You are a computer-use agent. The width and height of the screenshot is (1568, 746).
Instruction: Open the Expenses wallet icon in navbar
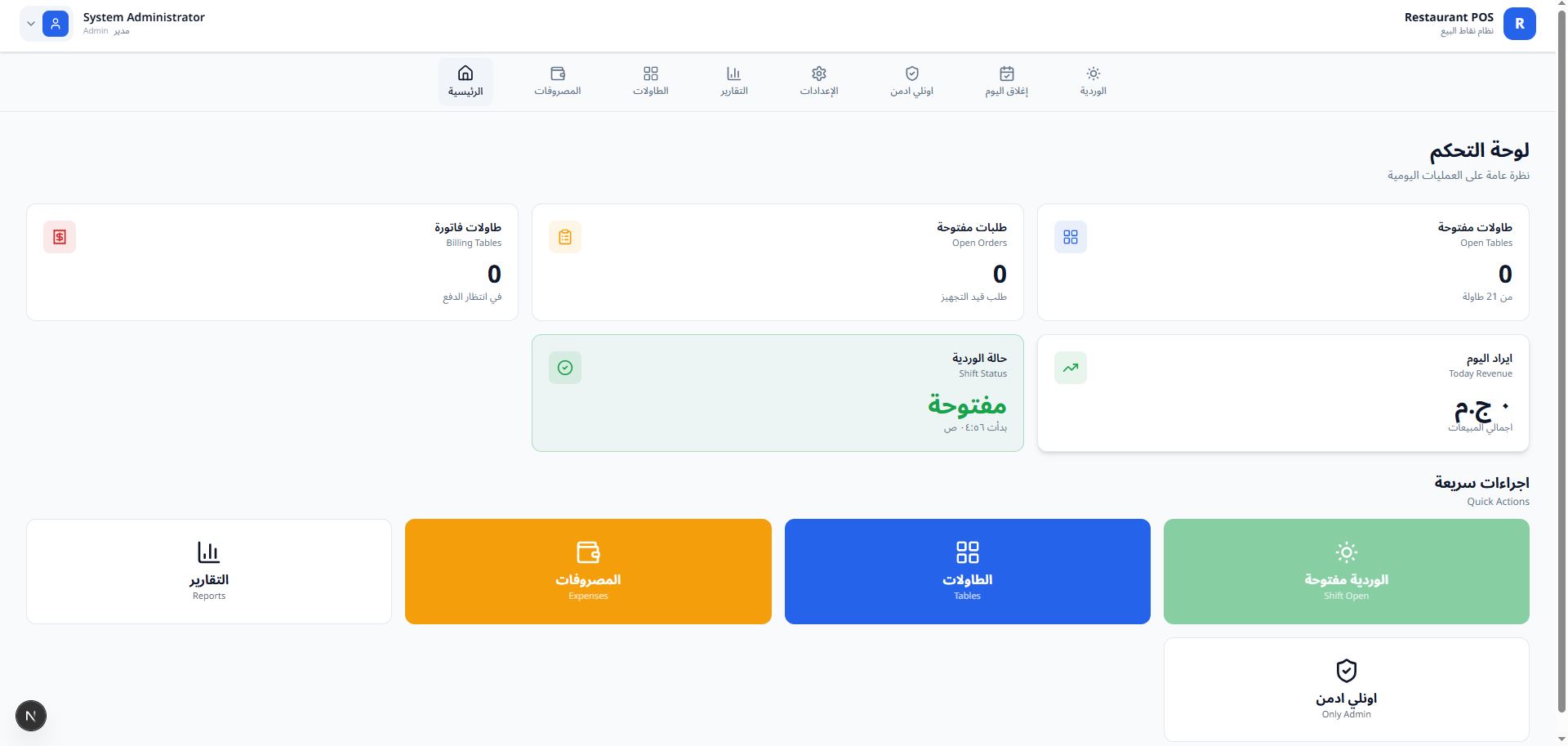tap(558, 74)
